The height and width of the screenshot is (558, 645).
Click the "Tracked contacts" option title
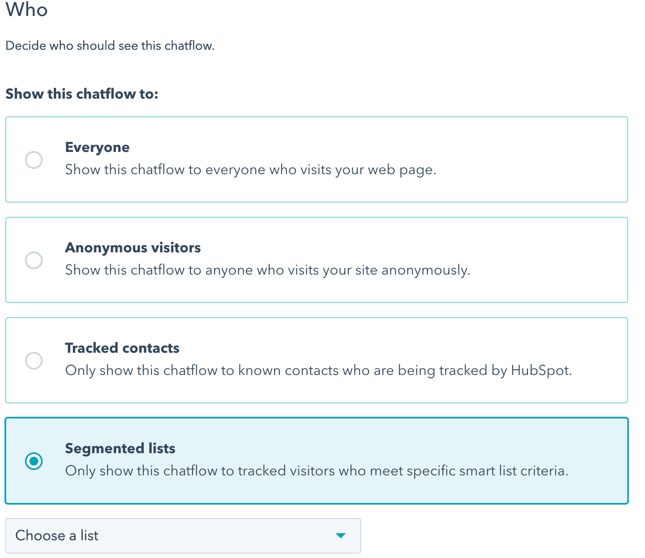pyautogui.click(x=122, y=348)
